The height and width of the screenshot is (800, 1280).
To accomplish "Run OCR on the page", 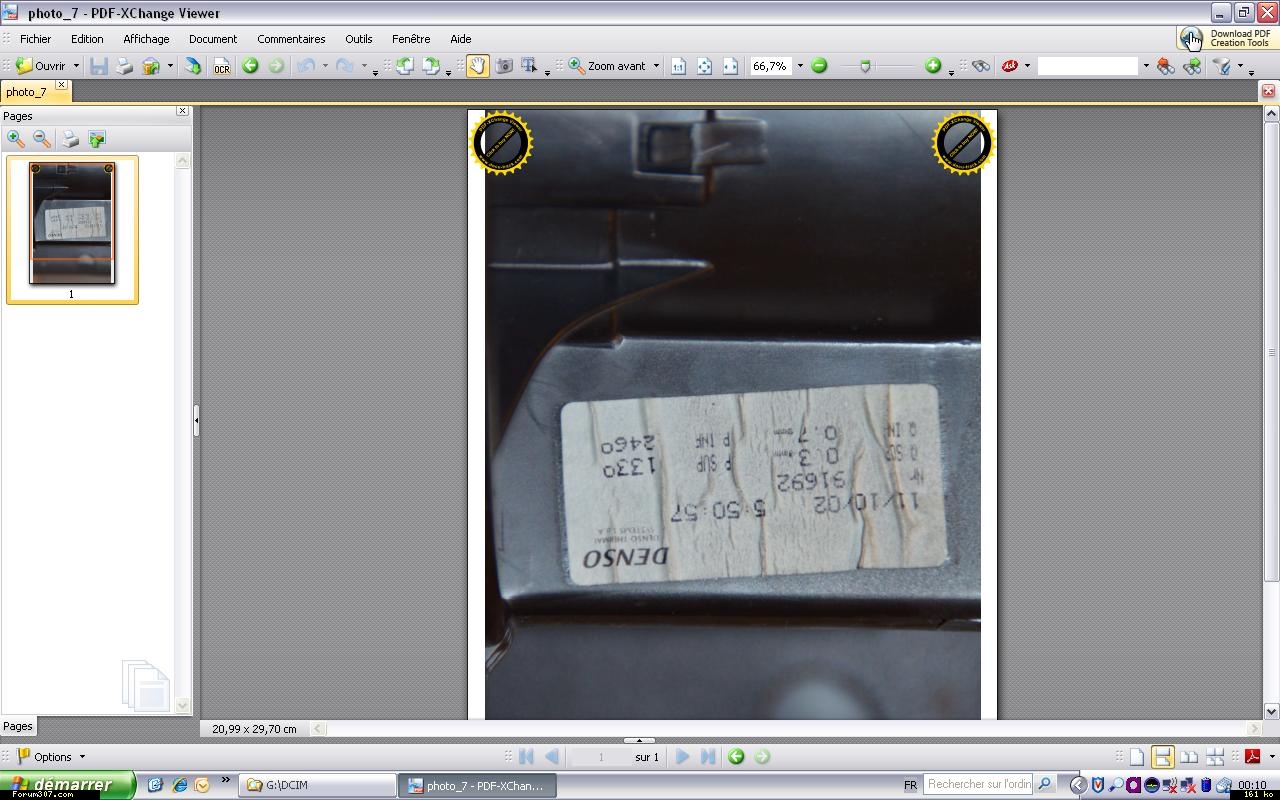I will 222,66.
